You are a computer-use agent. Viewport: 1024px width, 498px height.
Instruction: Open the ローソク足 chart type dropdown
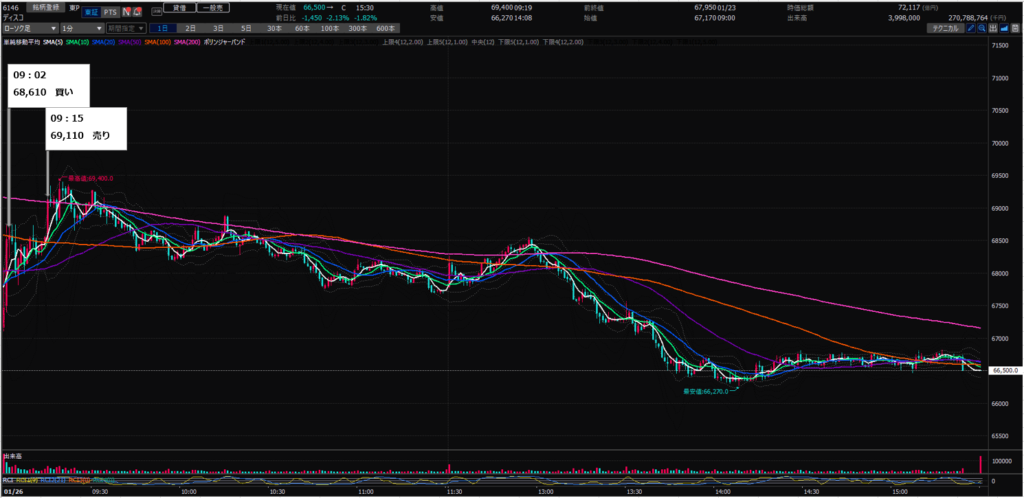(x=28, y=30)
